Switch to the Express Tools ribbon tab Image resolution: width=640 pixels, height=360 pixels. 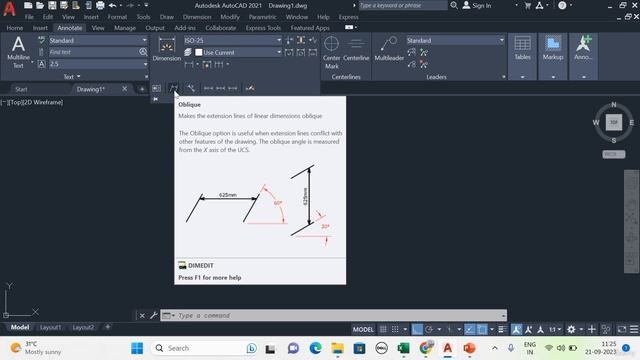pos(263,28)
